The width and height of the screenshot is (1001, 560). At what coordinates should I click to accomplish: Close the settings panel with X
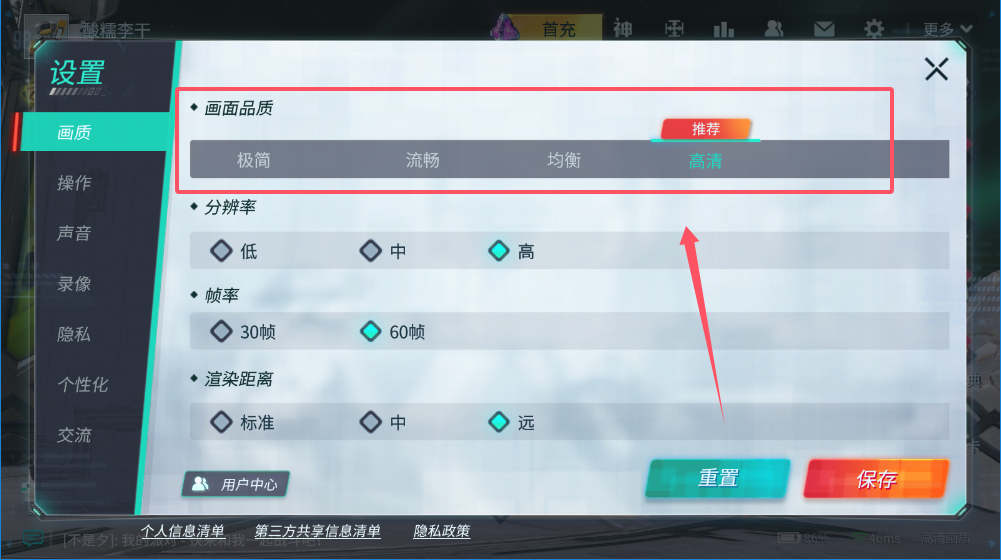pyautogui.click(x=936, y=69)
